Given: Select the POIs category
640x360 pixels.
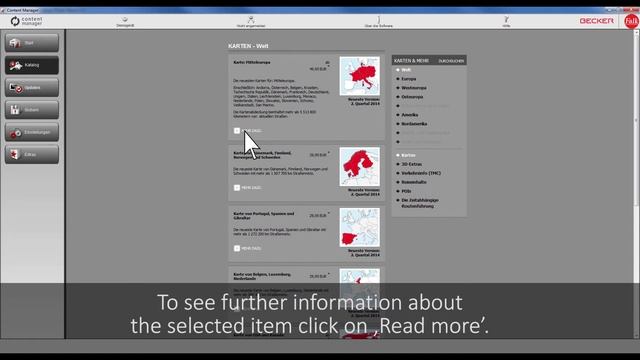Looking at the screenshot, I should (x=406, y=191).
